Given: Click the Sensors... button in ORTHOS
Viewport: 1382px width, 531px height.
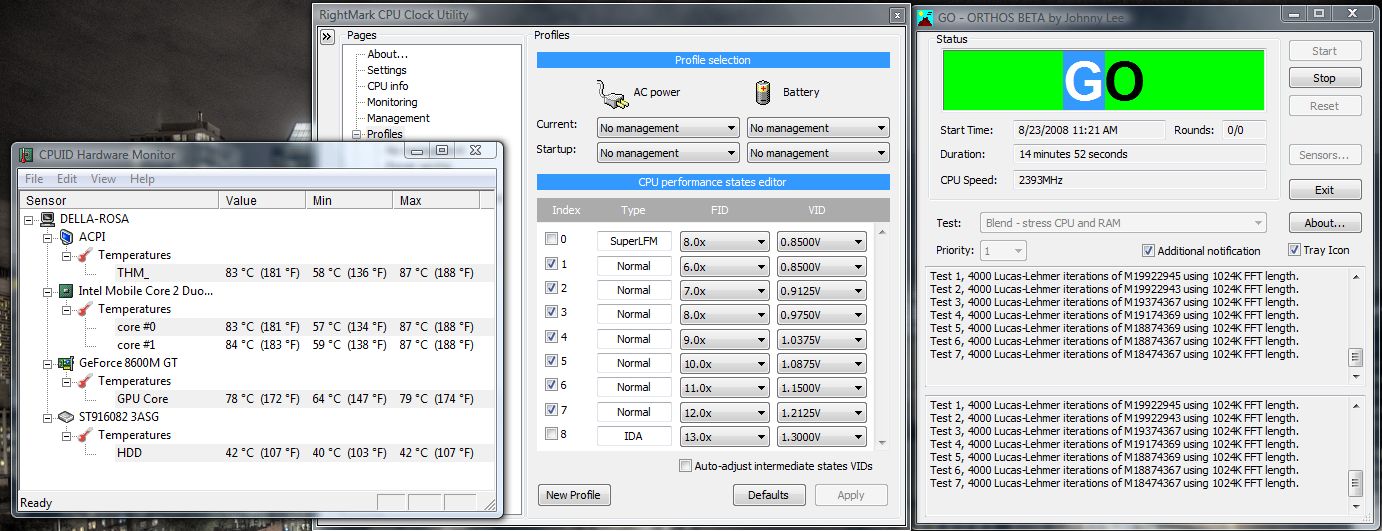Looking at the screenshot, I should 1324,155.
